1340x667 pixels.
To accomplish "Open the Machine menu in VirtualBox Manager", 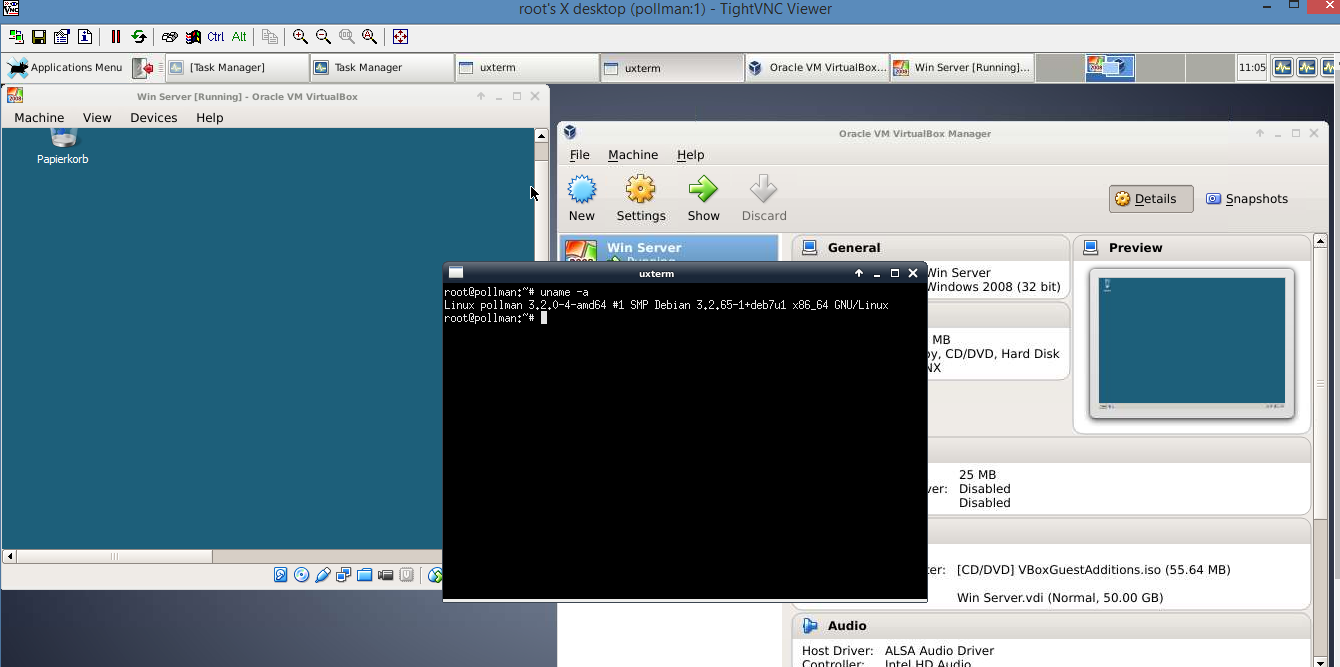I will [x=633, y=155].
